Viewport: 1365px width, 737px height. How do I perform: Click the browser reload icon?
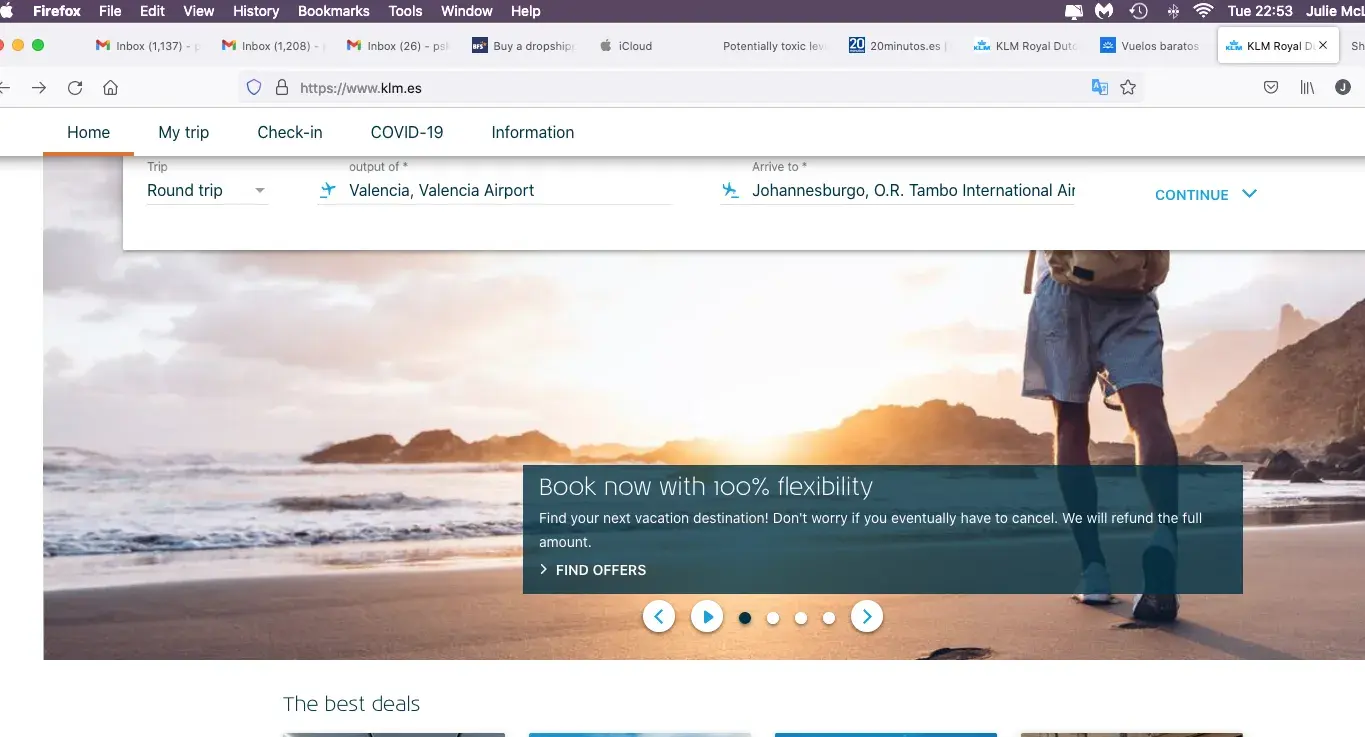pyautogui.click(x=75, y=88)
